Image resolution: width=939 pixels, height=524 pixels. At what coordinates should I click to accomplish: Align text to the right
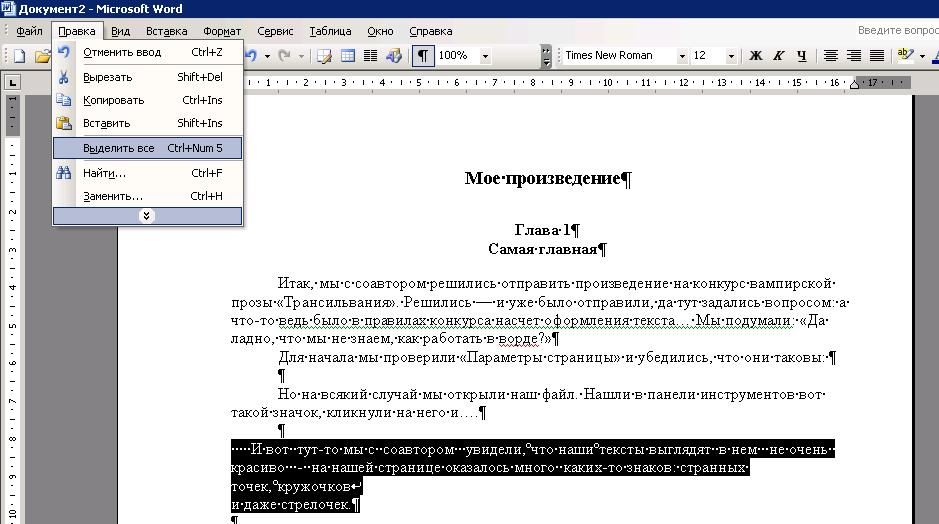[x=854, y=56]
